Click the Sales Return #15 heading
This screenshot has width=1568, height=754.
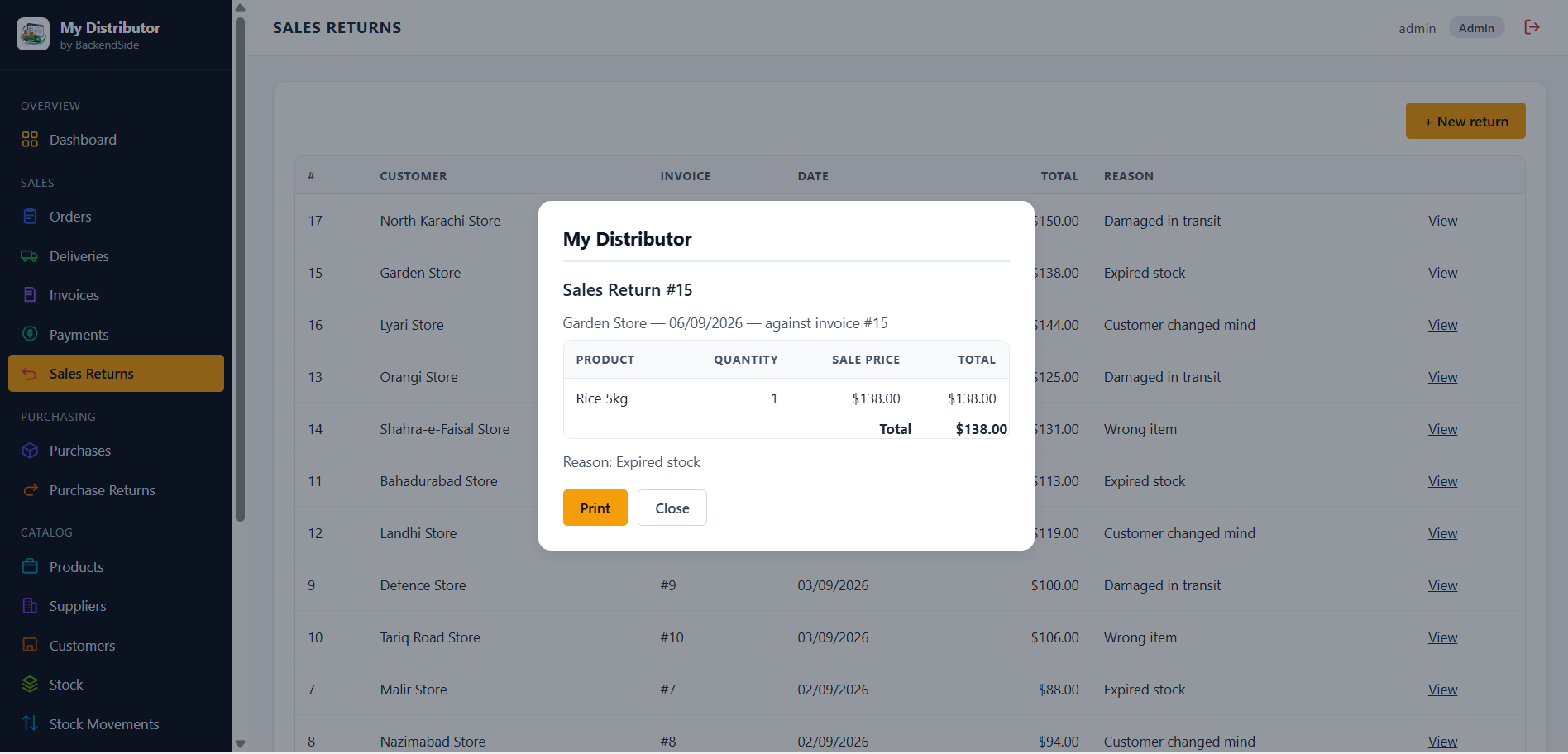[x=627, y=290]
